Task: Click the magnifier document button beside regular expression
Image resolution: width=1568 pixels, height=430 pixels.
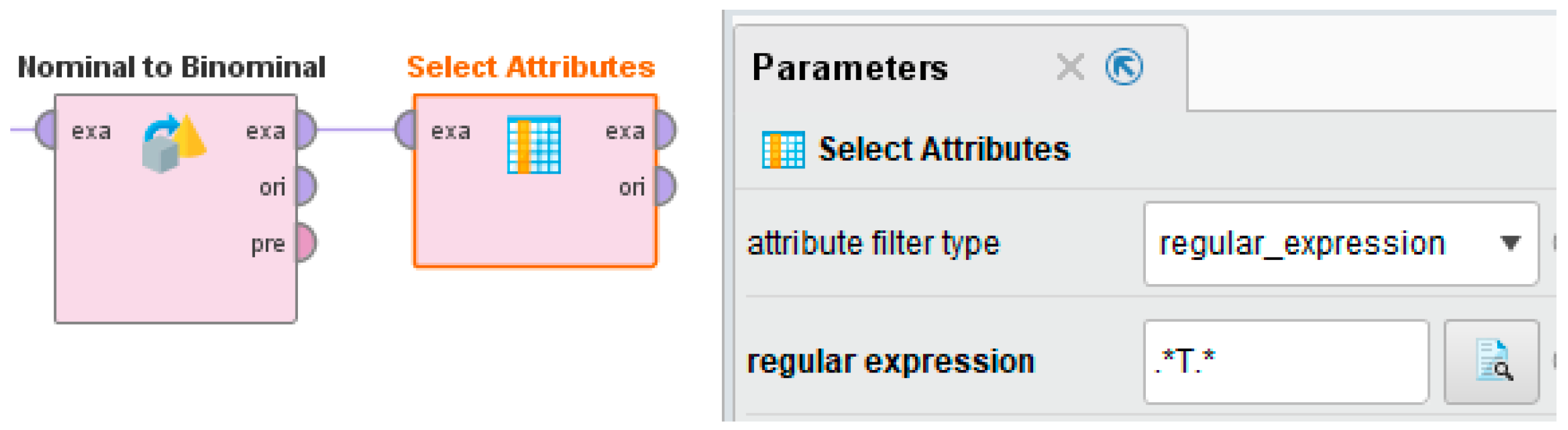Action: click(1492, 362)
